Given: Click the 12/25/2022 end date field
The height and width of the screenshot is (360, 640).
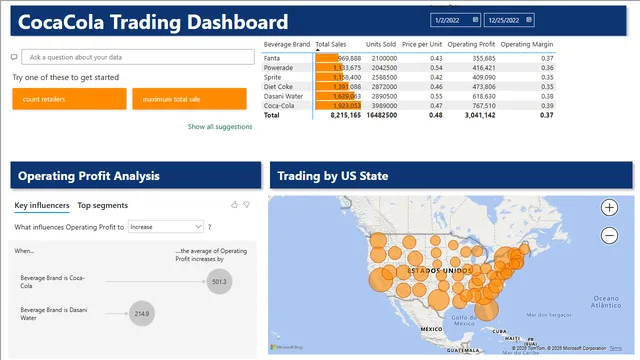Looking at the screenshot, I should (509, 20).
